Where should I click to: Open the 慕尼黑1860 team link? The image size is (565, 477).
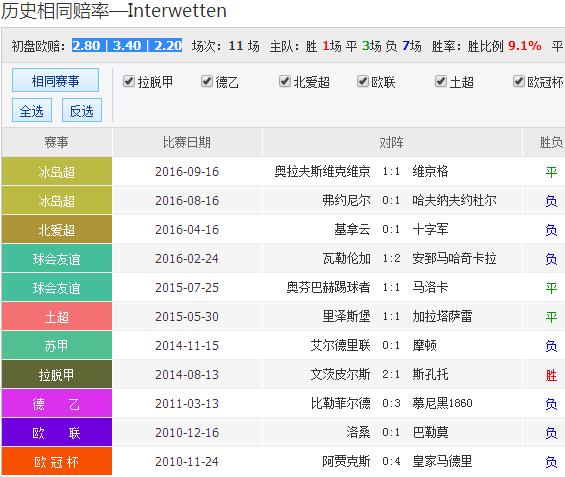pyautogui.click(x=442, y=403)
